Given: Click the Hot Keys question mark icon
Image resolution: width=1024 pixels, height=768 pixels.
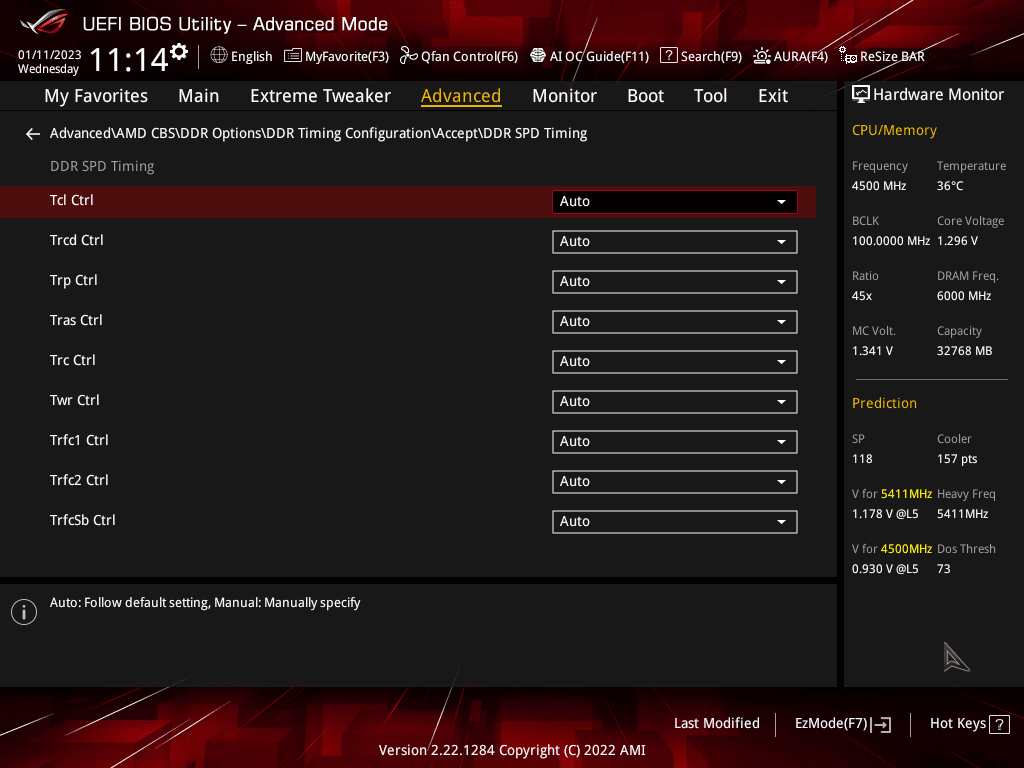Looking at the screenshot, I should [x=999, y=724].
